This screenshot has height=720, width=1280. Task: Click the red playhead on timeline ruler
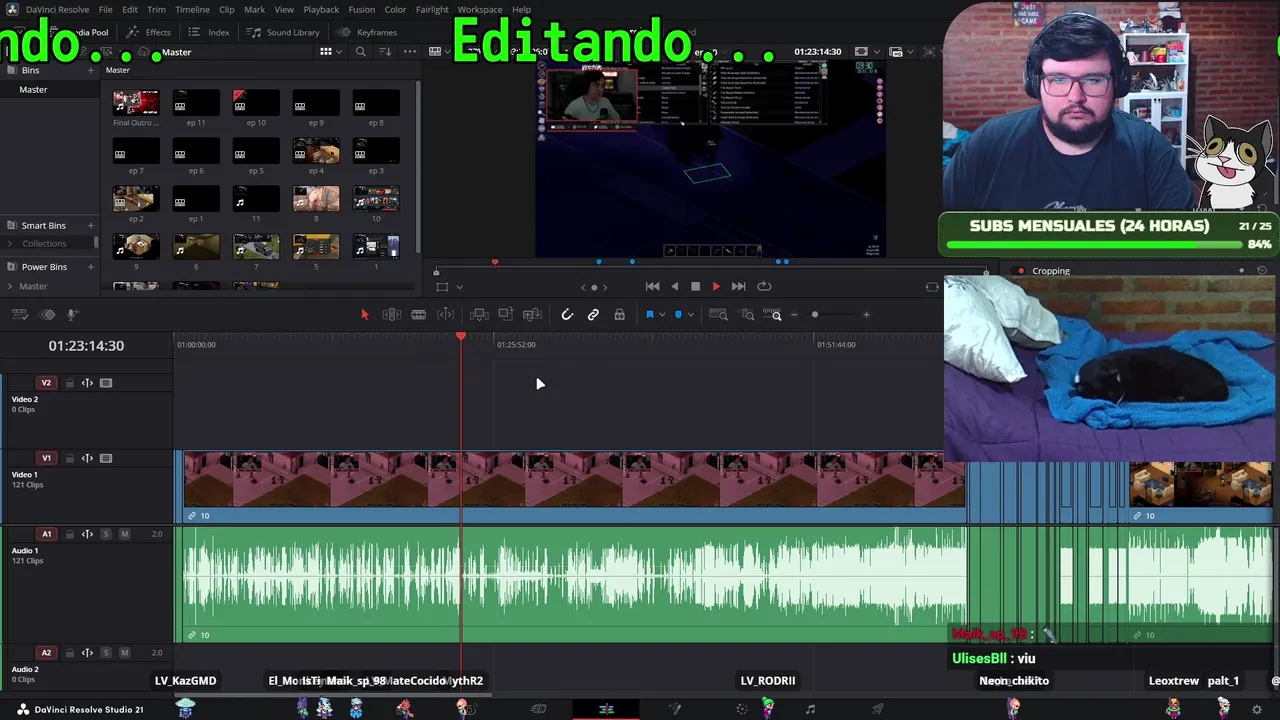(461, 337)
